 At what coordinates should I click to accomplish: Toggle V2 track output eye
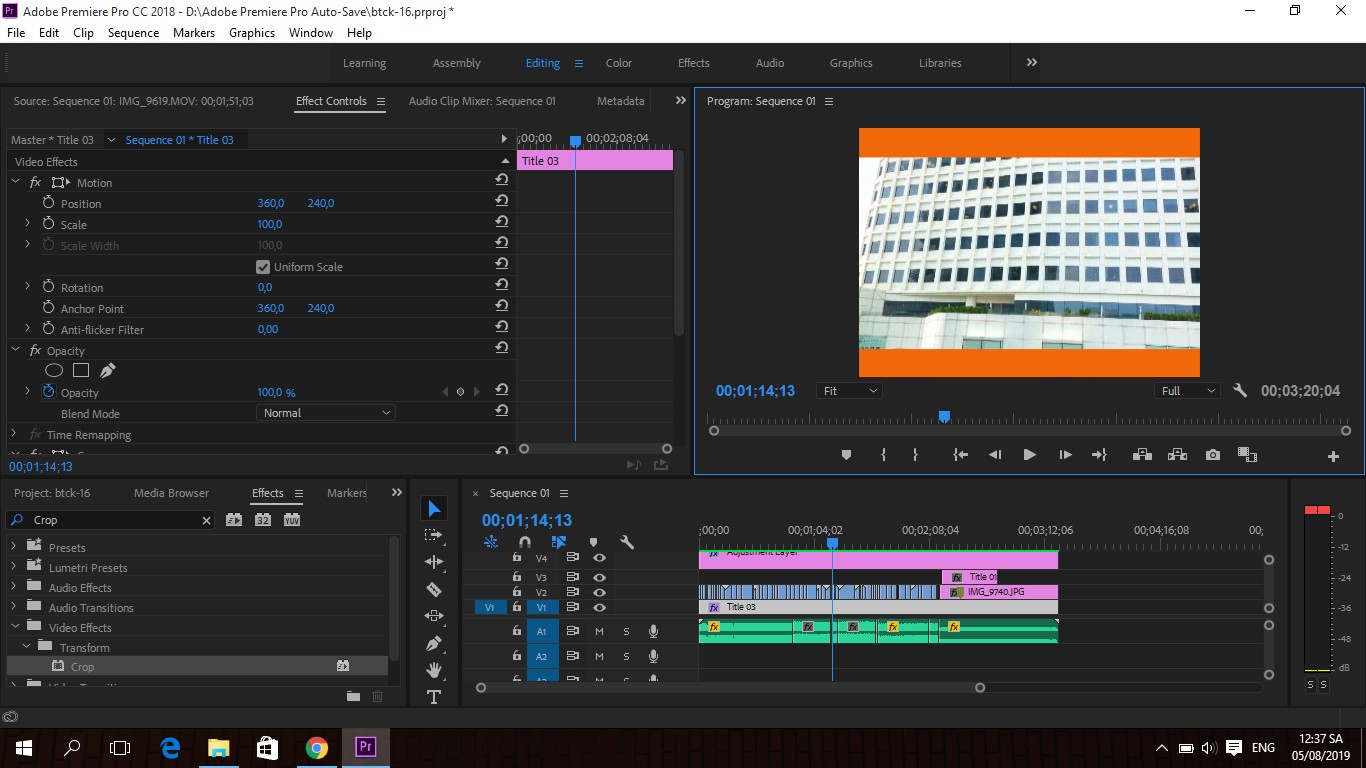click(599, 592)
